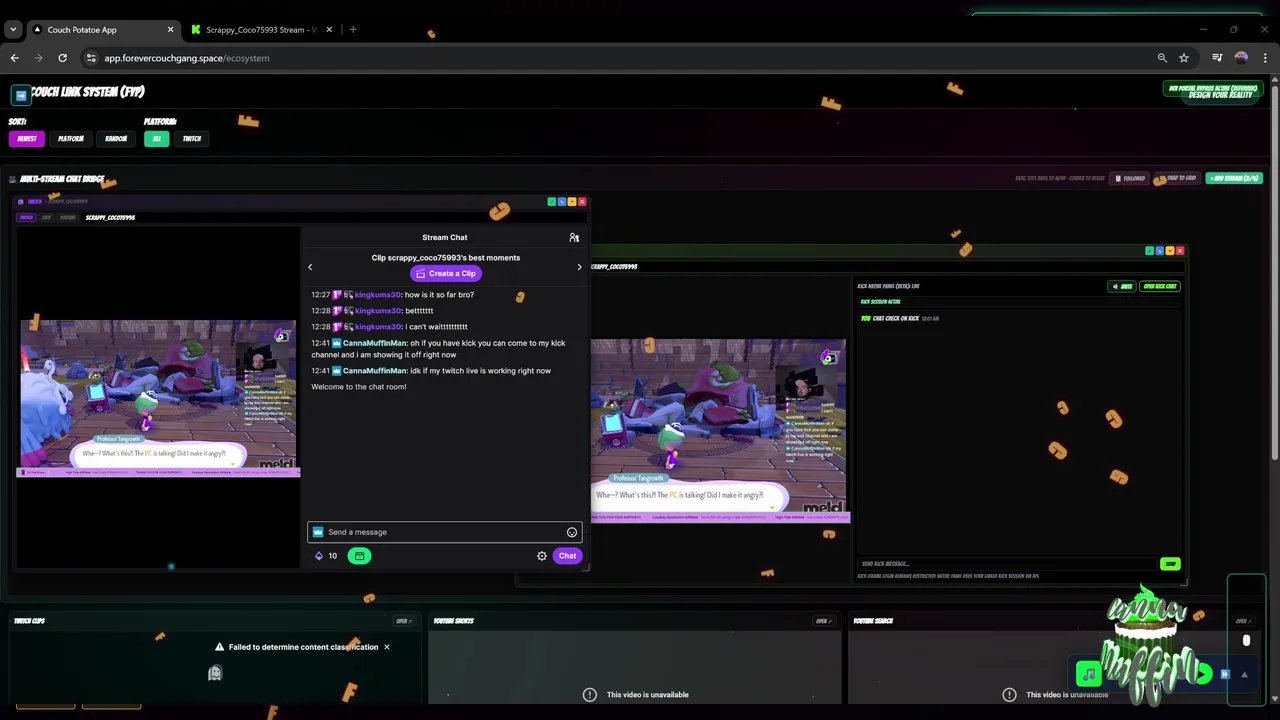Enable Snap to Grid
This screenshot has height=720, width=1280.
click(1177, 178)
